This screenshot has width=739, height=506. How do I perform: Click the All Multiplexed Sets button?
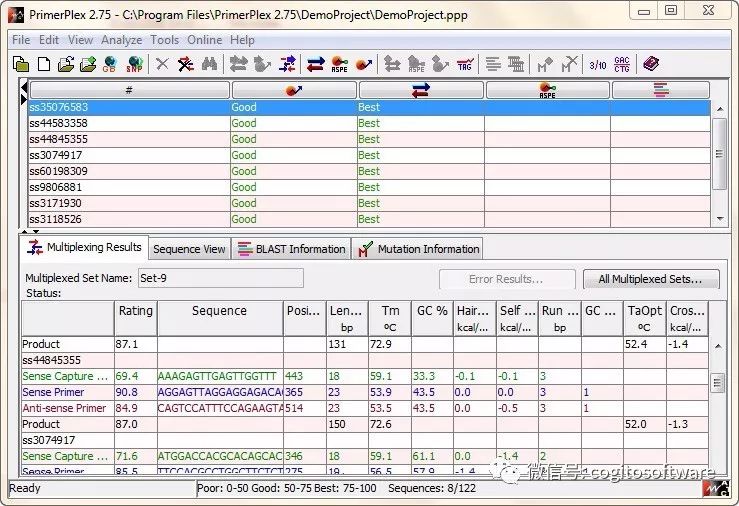tap(651, 279)
